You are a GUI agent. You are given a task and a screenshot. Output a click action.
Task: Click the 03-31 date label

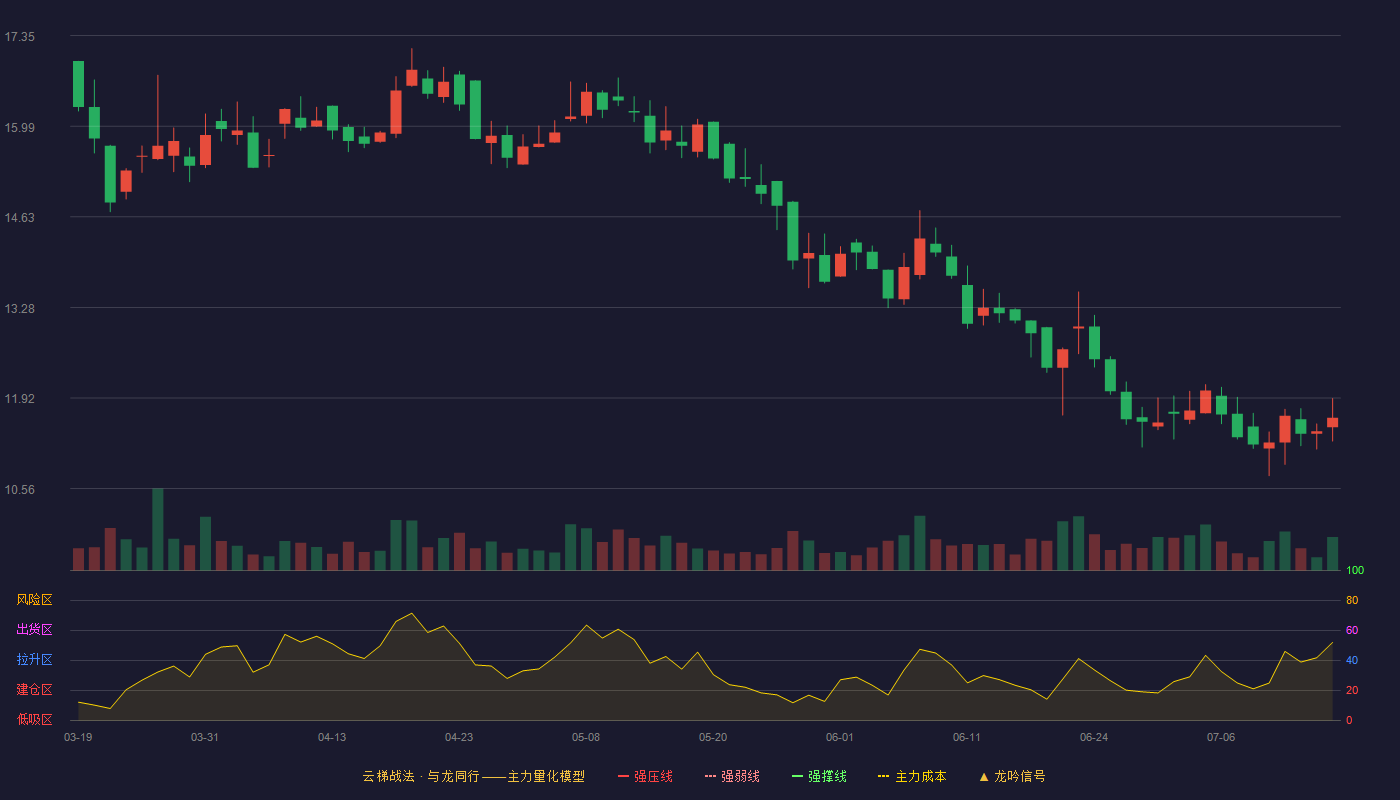click(205, 737)
